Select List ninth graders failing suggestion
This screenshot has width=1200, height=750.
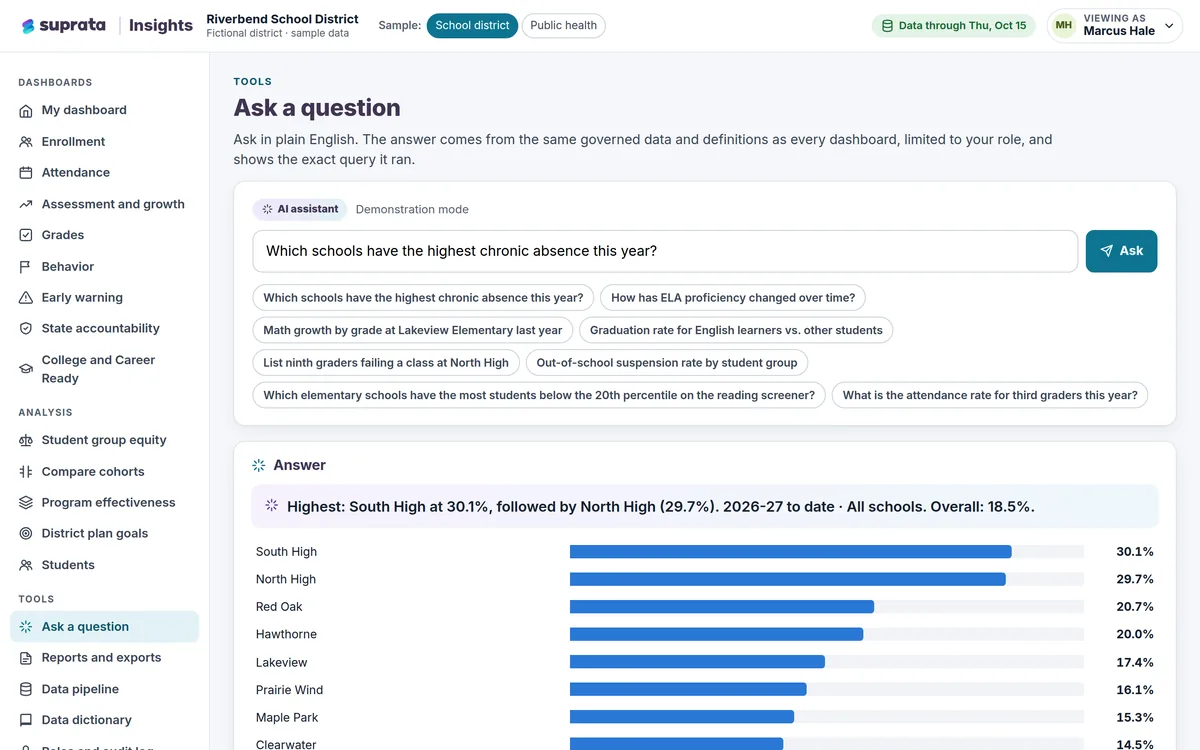(x=386, y=363)
